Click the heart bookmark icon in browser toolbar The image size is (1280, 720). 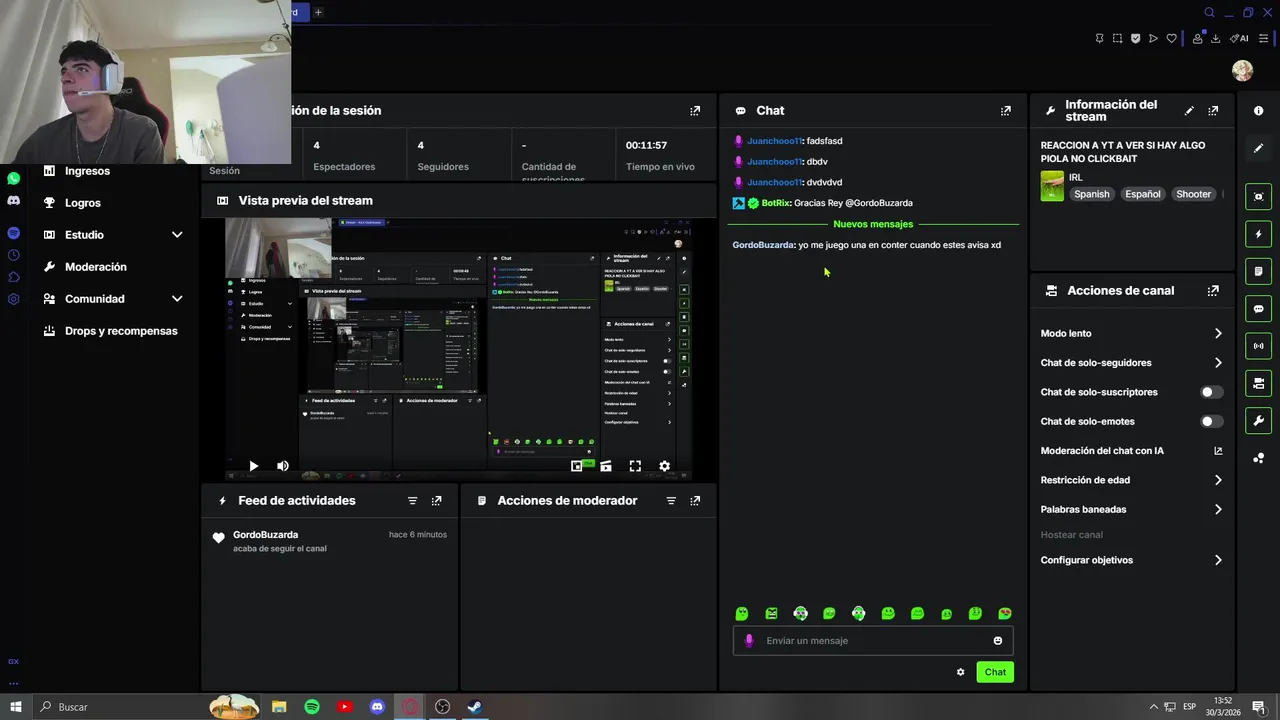point(1171,39)
